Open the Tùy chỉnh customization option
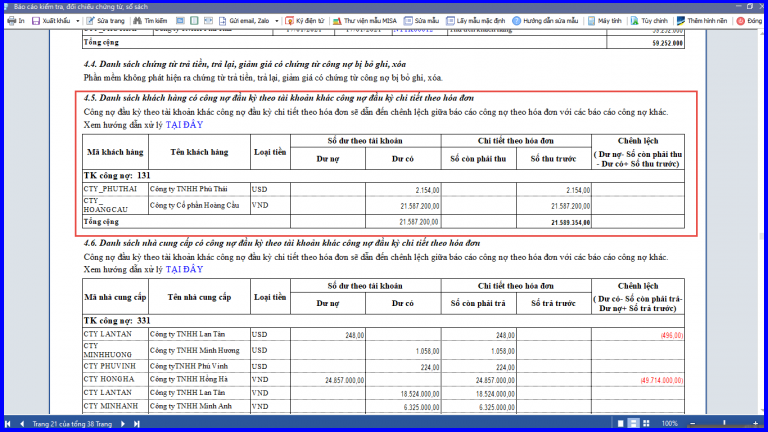This screenshot has width=768, height=432. coord(649,21)
